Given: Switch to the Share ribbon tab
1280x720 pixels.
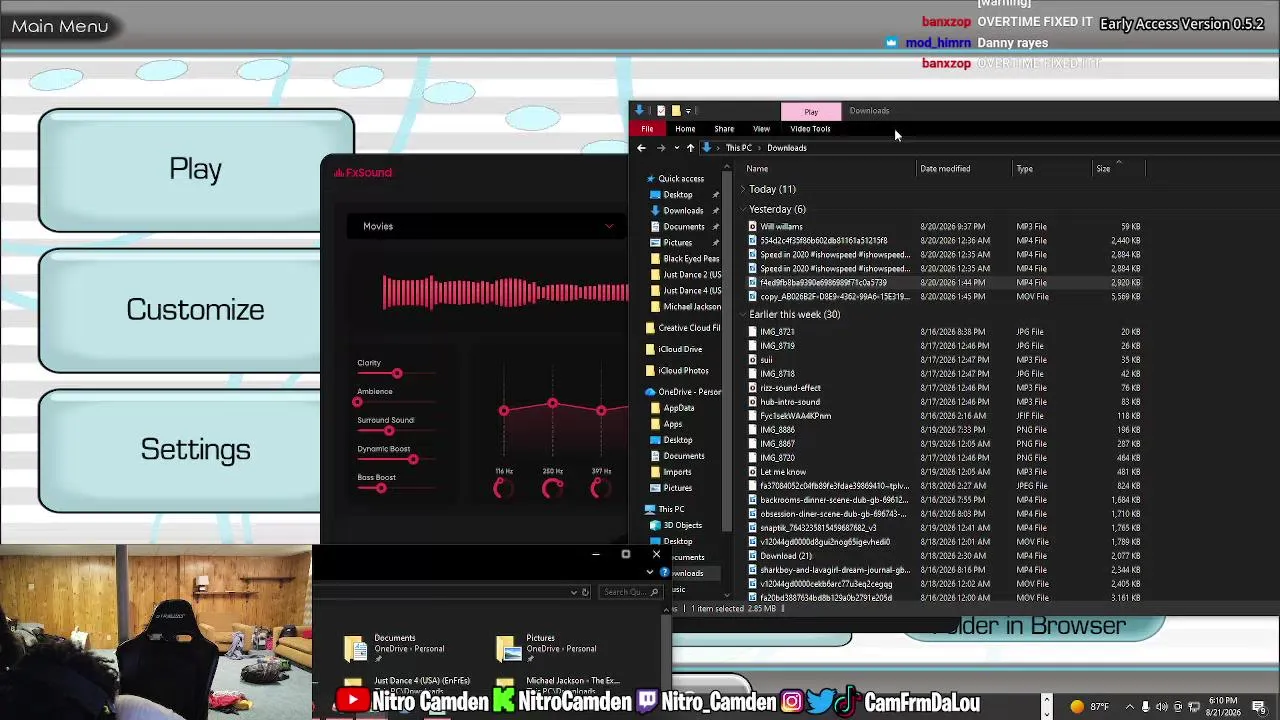Looking at the screenshot, I should (724, 129).
